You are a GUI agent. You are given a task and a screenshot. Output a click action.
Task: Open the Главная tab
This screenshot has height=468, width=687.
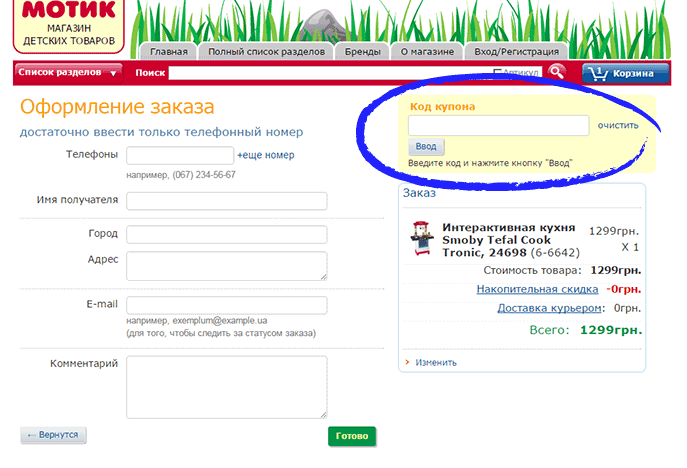168,52
